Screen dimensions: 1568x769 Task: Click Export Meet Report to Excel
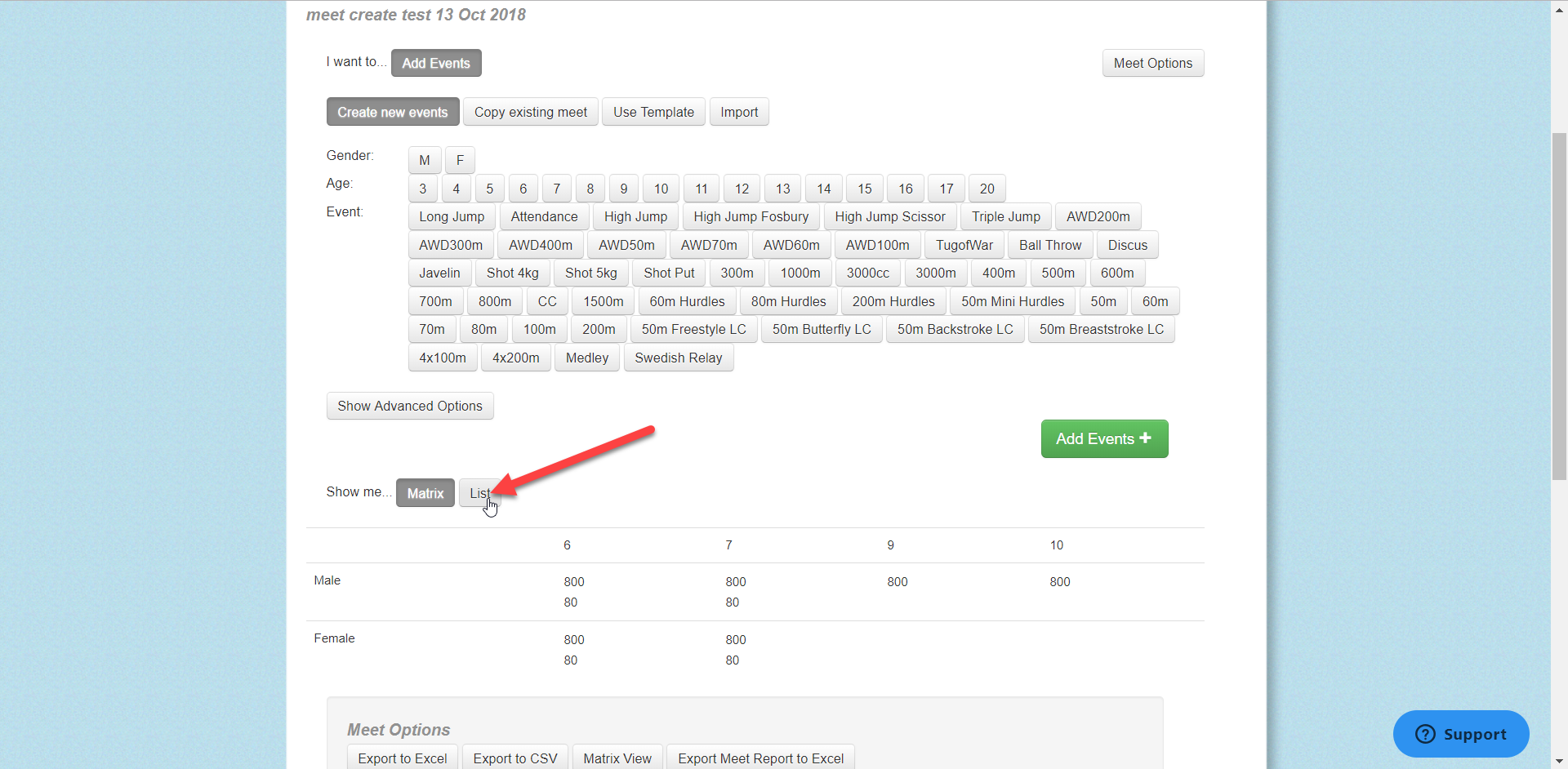coord(760,758)
